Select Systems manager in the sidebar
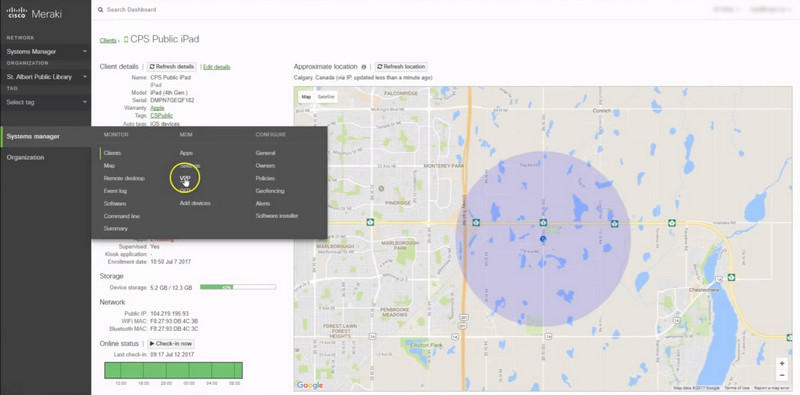800x395 pixels. click(x=33, y=136)
